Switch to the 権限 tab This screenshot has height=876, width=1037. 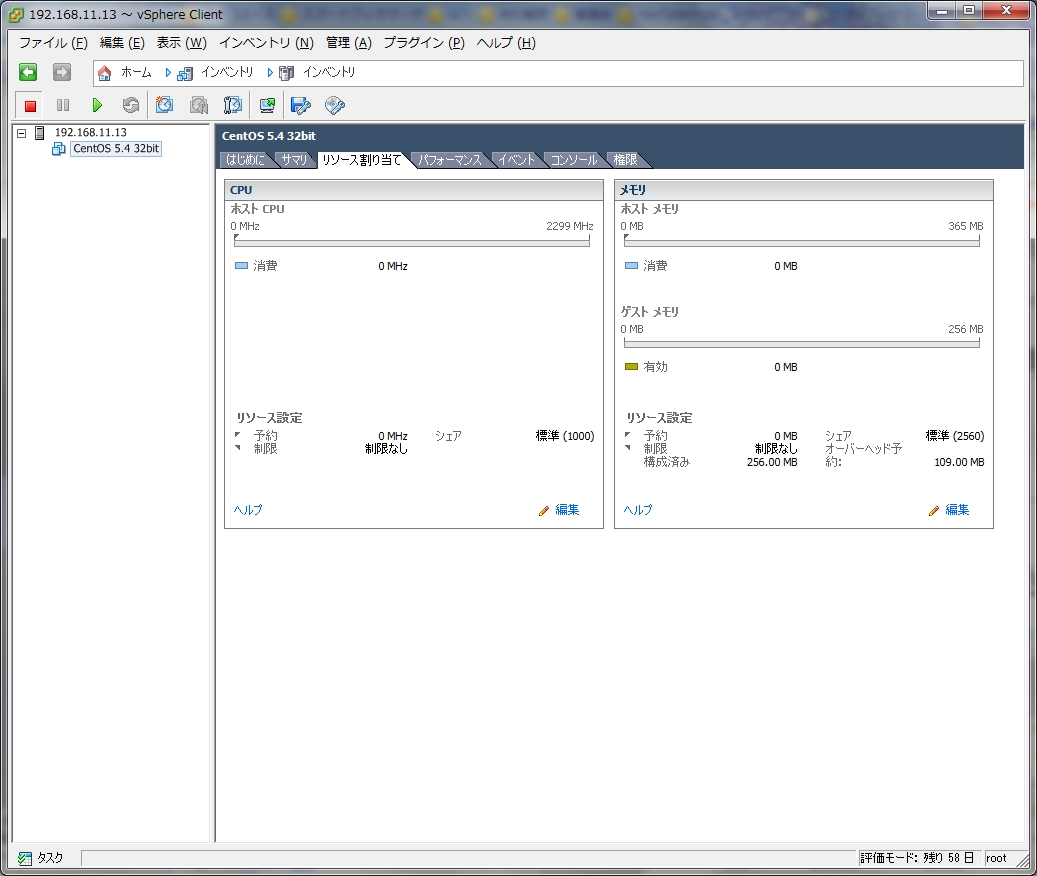pyautogui.click(x=625, y=159)
